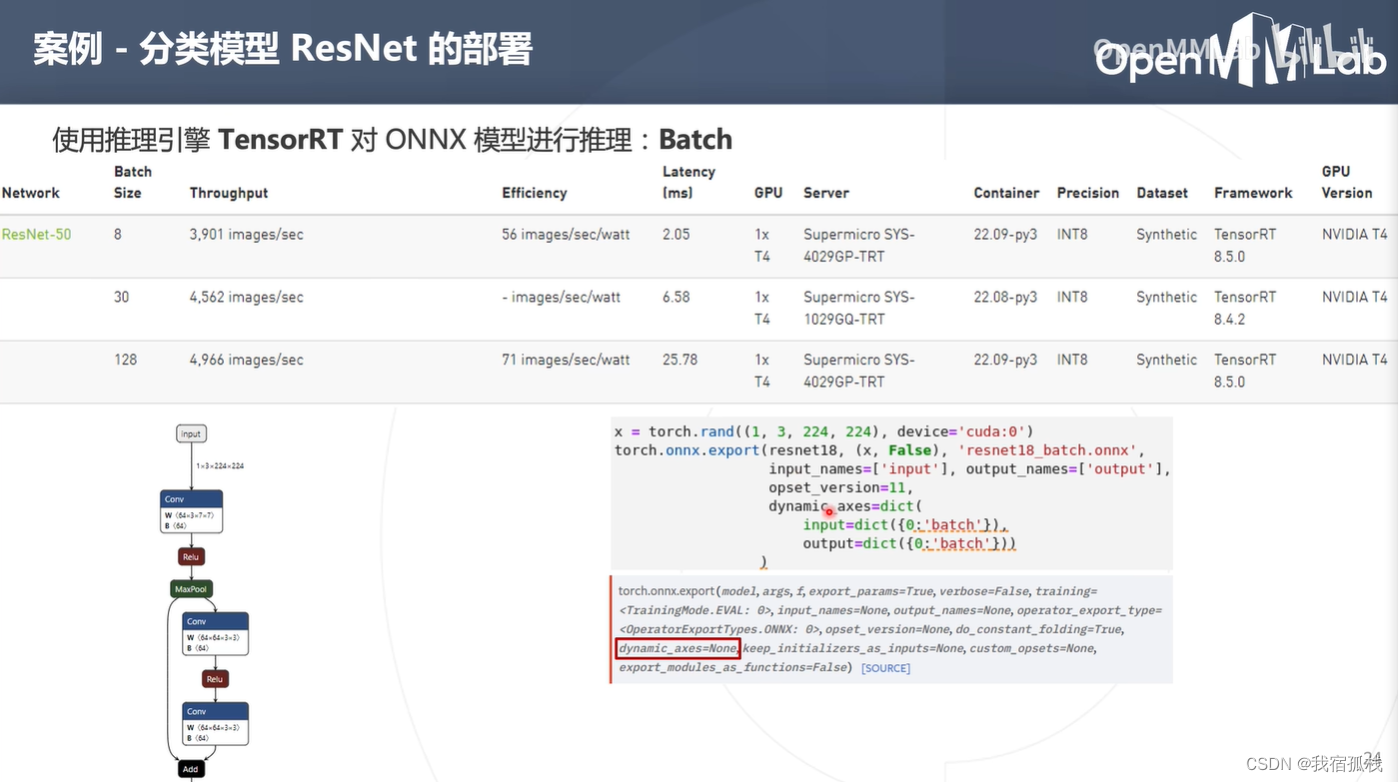Select the input node in the graph

point(191,434)
